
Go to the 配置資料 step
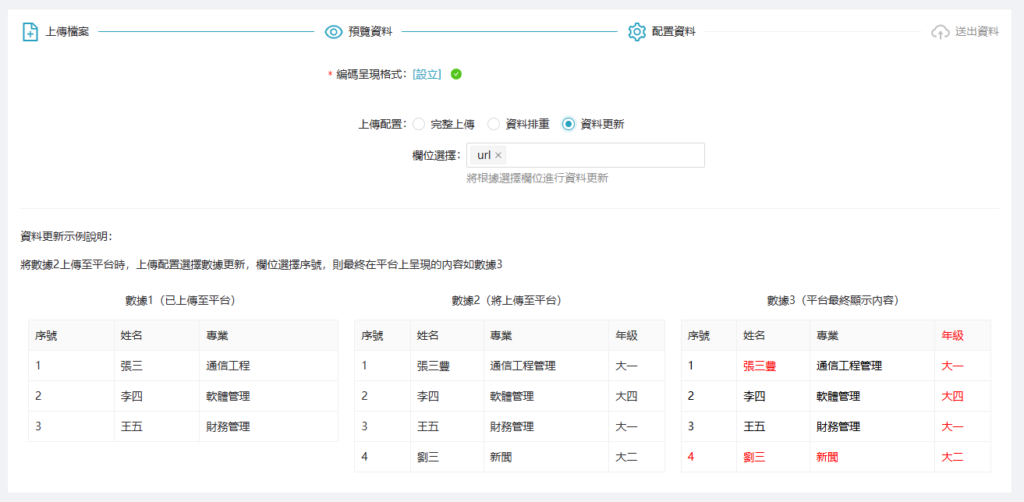pos(673,32)
